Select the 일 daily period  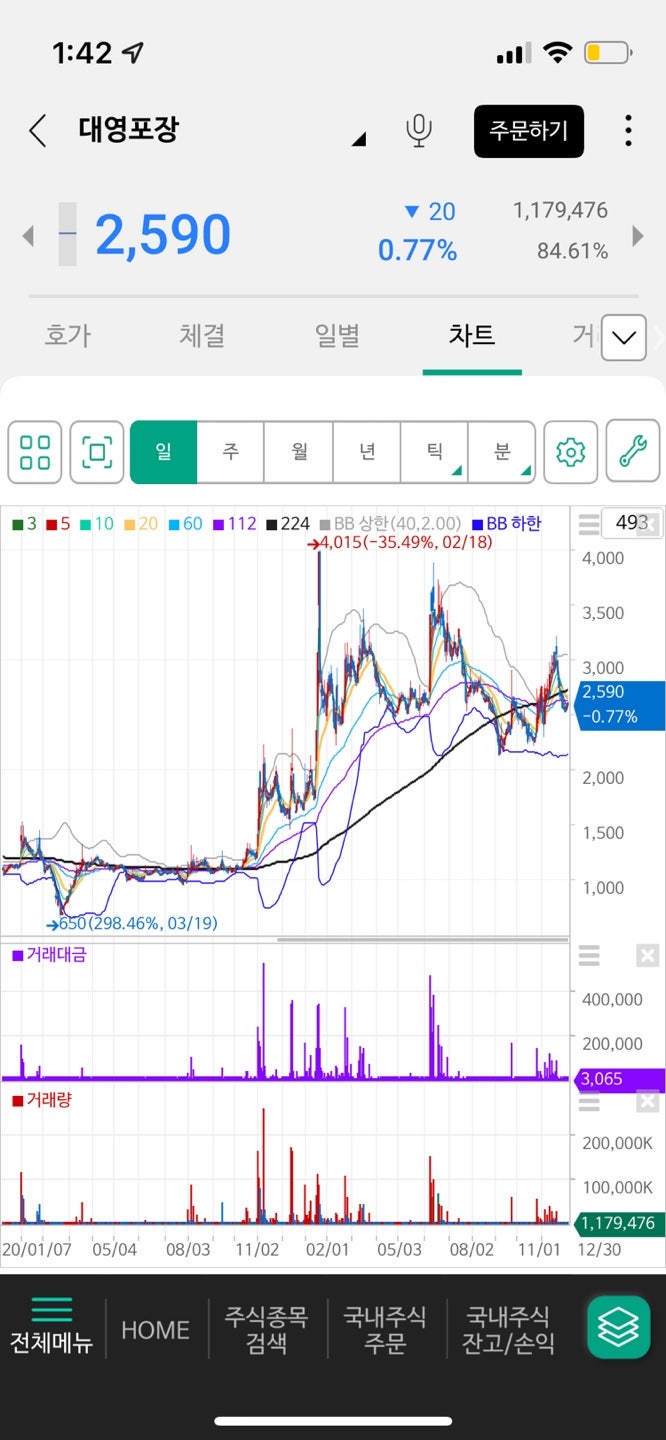click(x=163, y=452)
